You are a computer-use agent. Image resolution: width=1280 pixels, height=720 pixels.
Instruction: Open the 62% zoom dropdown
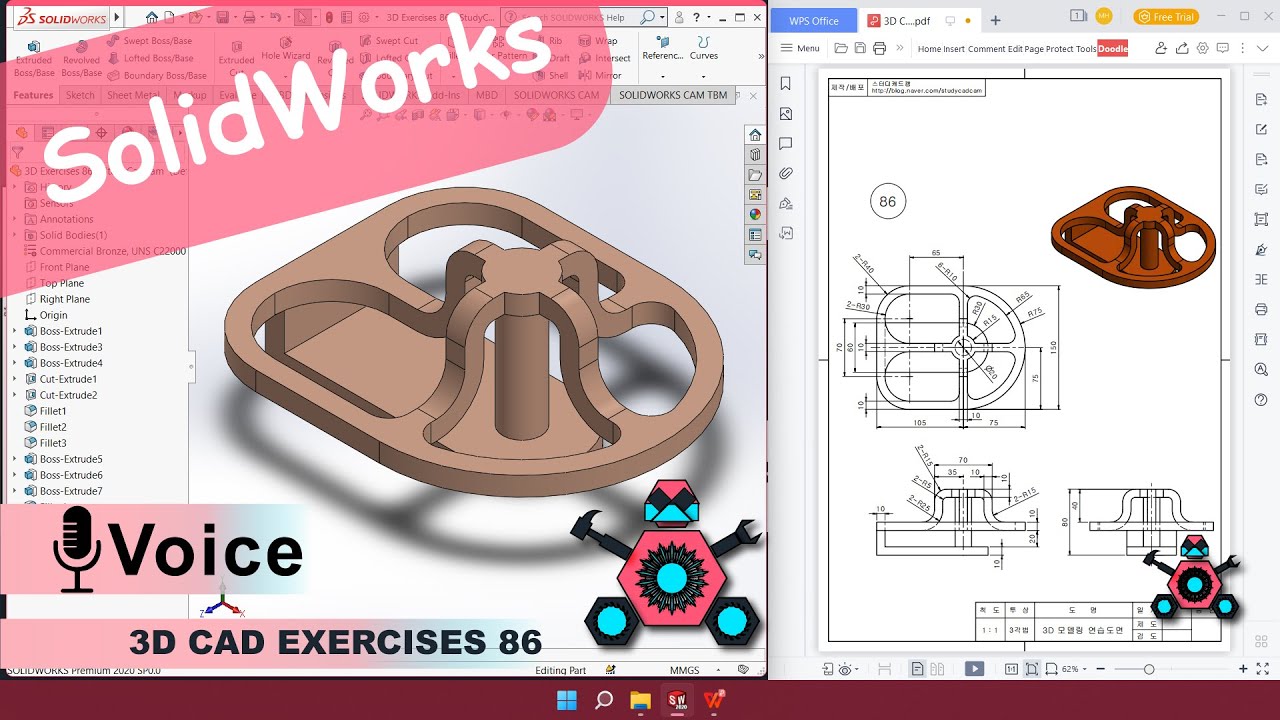[x=1073, y=669]
